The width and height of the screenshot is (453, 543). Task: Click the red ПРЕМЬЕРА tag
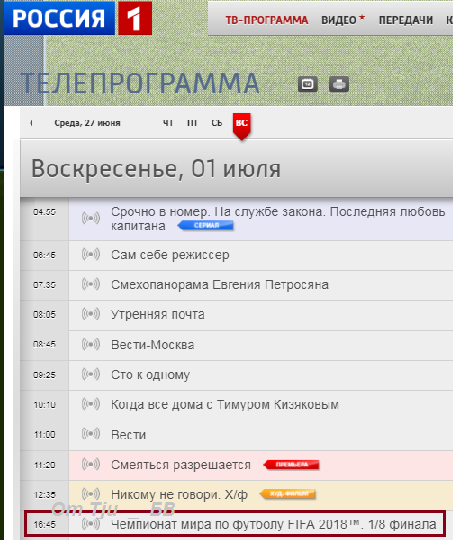291,464
